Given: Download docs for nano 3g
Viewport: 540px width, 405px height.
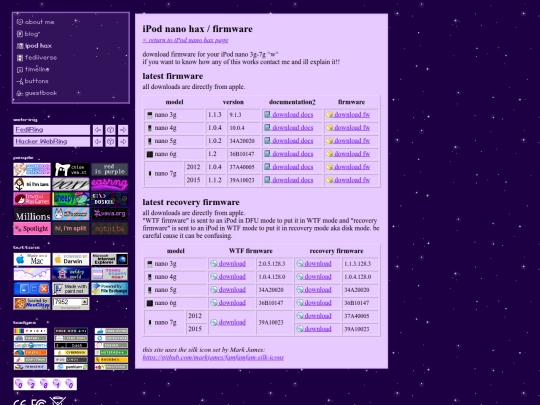Looking at the screenshot, I should (289, 115).
